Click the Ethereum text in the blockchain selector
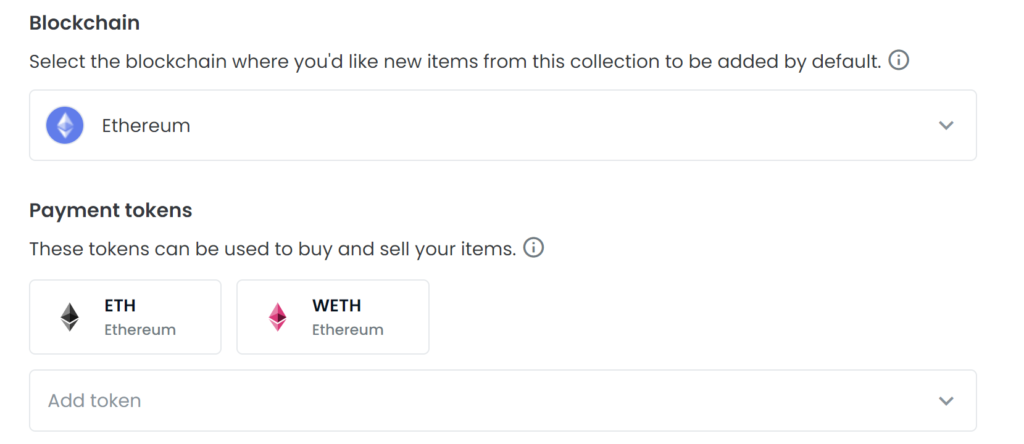1024x444 pixels. tap(146, 125)
